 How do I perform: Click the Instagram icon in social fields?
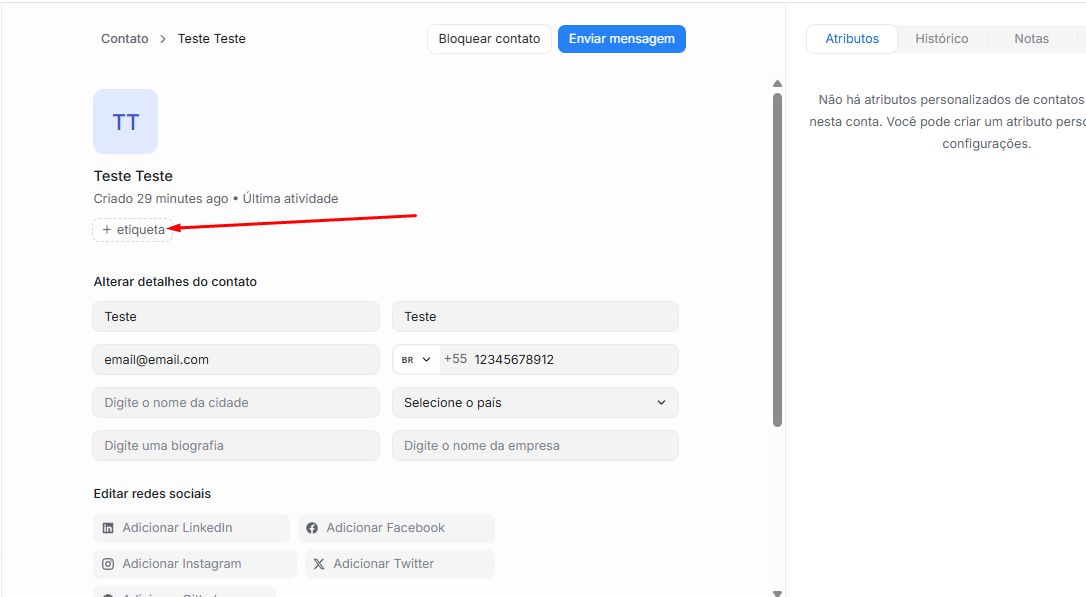tap(108, 564)
